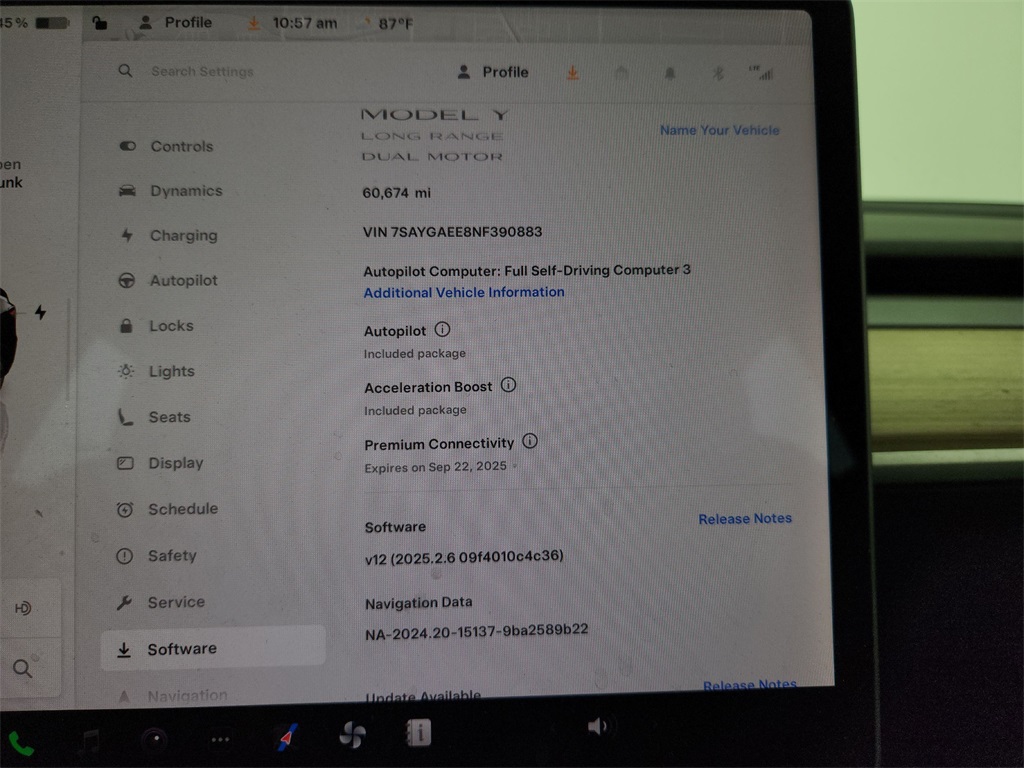Select Service in the settings sidebar

(x=160, y=602)
